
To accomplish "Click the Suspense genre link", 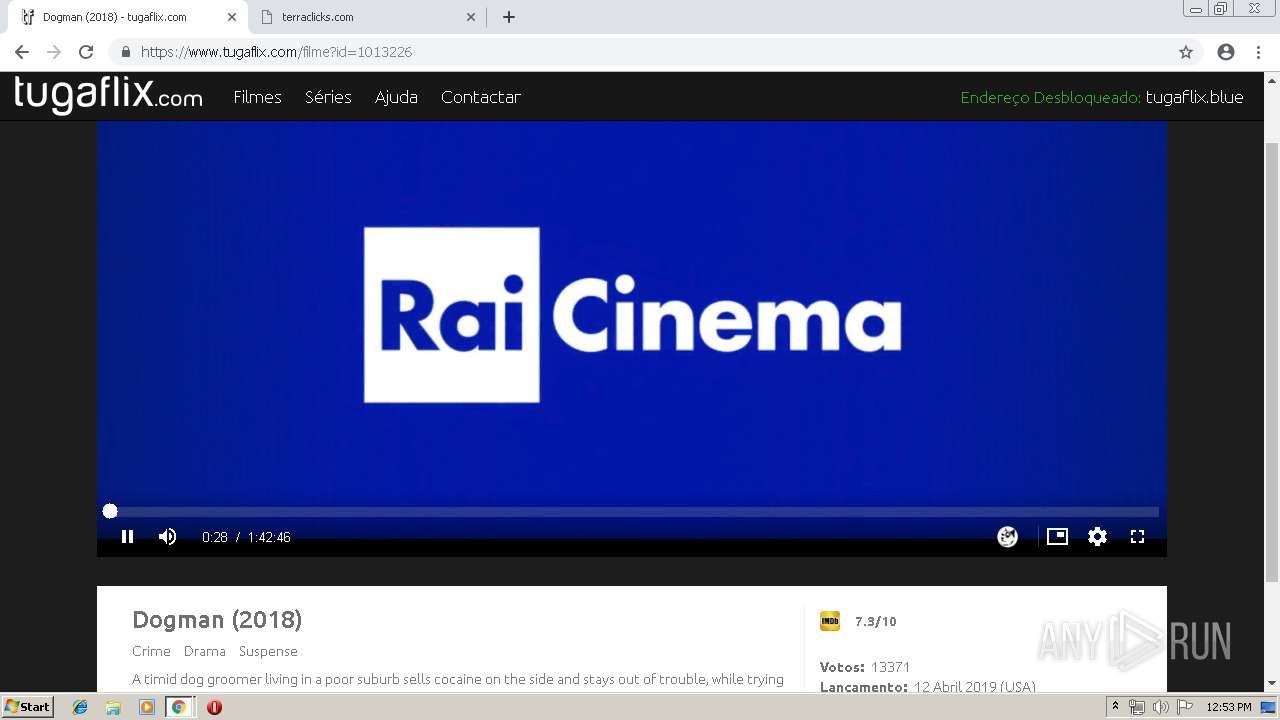I will pyautogui.click(x=268, y=651).
